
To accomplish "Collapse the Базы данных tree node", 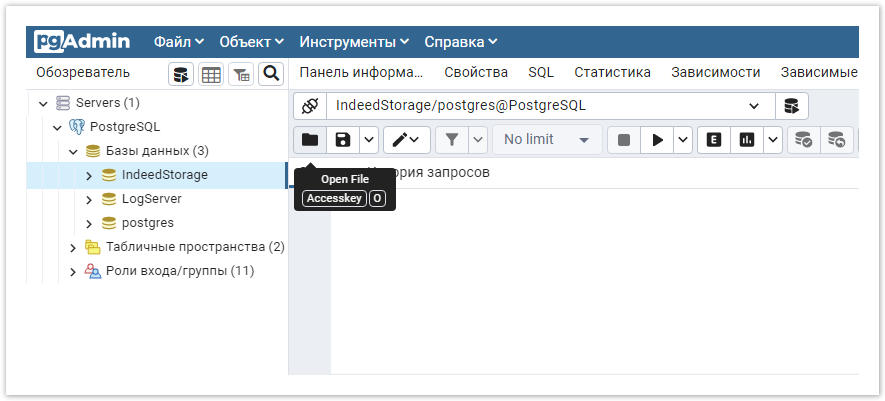I will [x=73, y=151].
